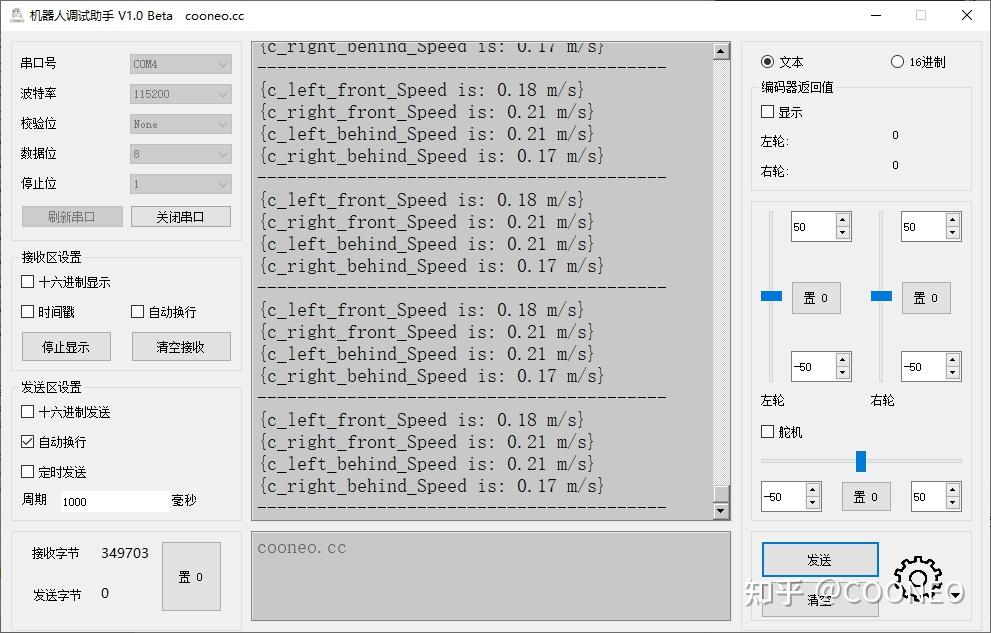991x633 pixels.
Task: Click the 刷新串口 refresh serial button
Action: click(70, 216)
